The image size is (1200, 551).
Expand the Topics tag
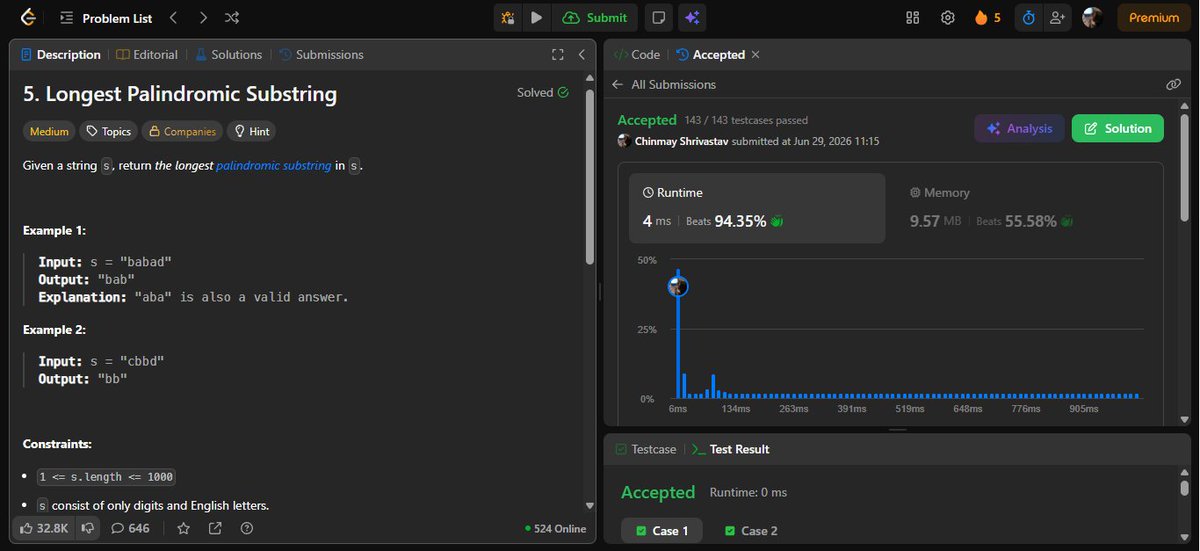click(108, 131)
